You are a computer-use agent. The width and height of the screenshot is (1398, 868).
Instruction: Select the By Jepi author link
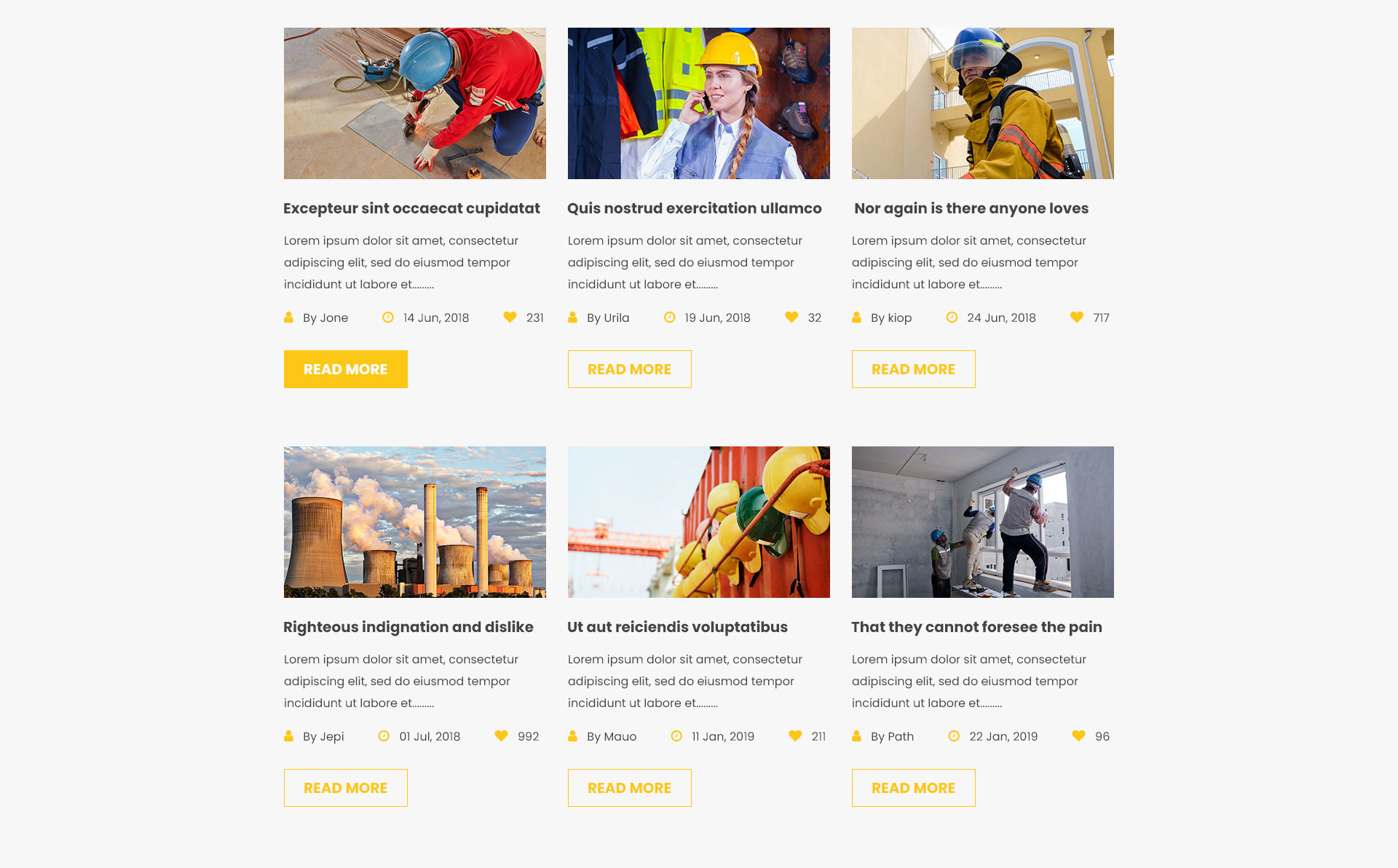pyautogui.click(x=323, y=736)
